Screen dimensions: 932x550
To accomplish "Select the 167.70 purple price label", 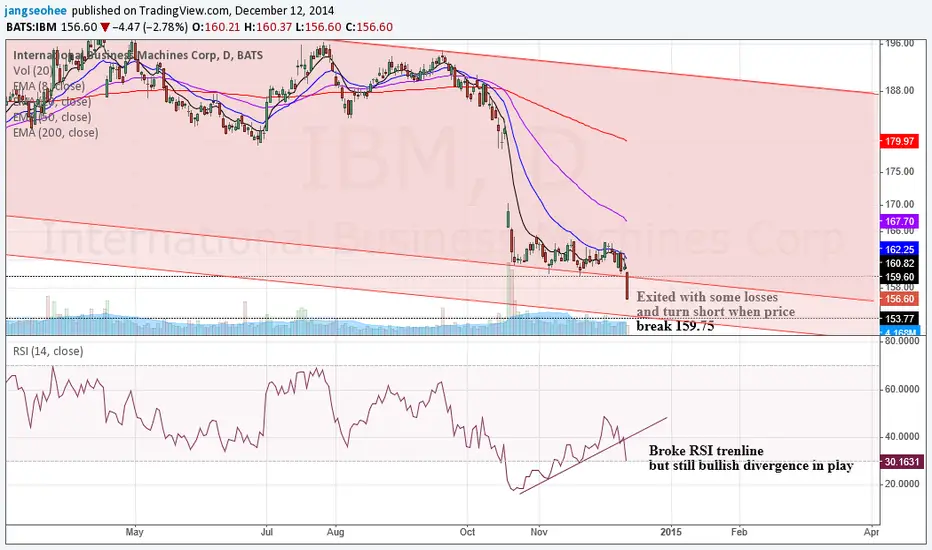I will tap(899, 221).
